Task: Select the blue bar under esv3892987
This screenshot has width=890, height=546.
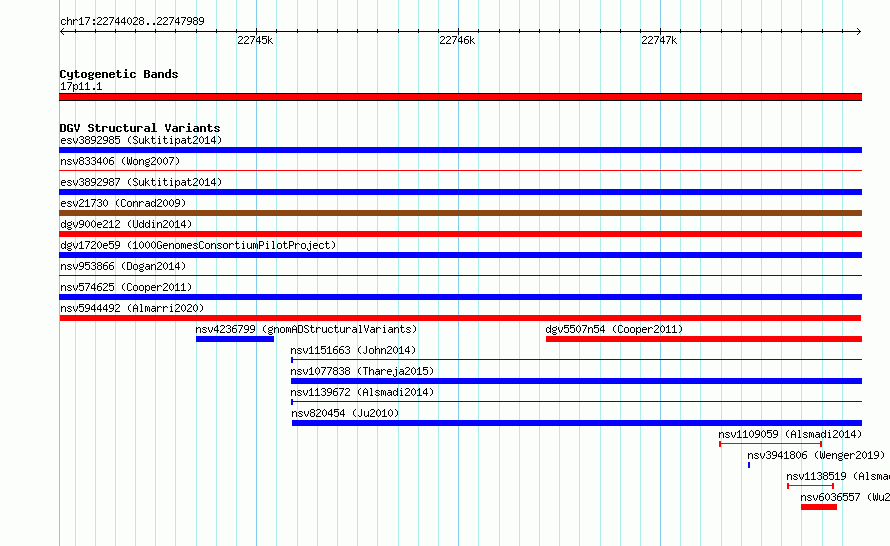Action: click(x=460, y=192)
